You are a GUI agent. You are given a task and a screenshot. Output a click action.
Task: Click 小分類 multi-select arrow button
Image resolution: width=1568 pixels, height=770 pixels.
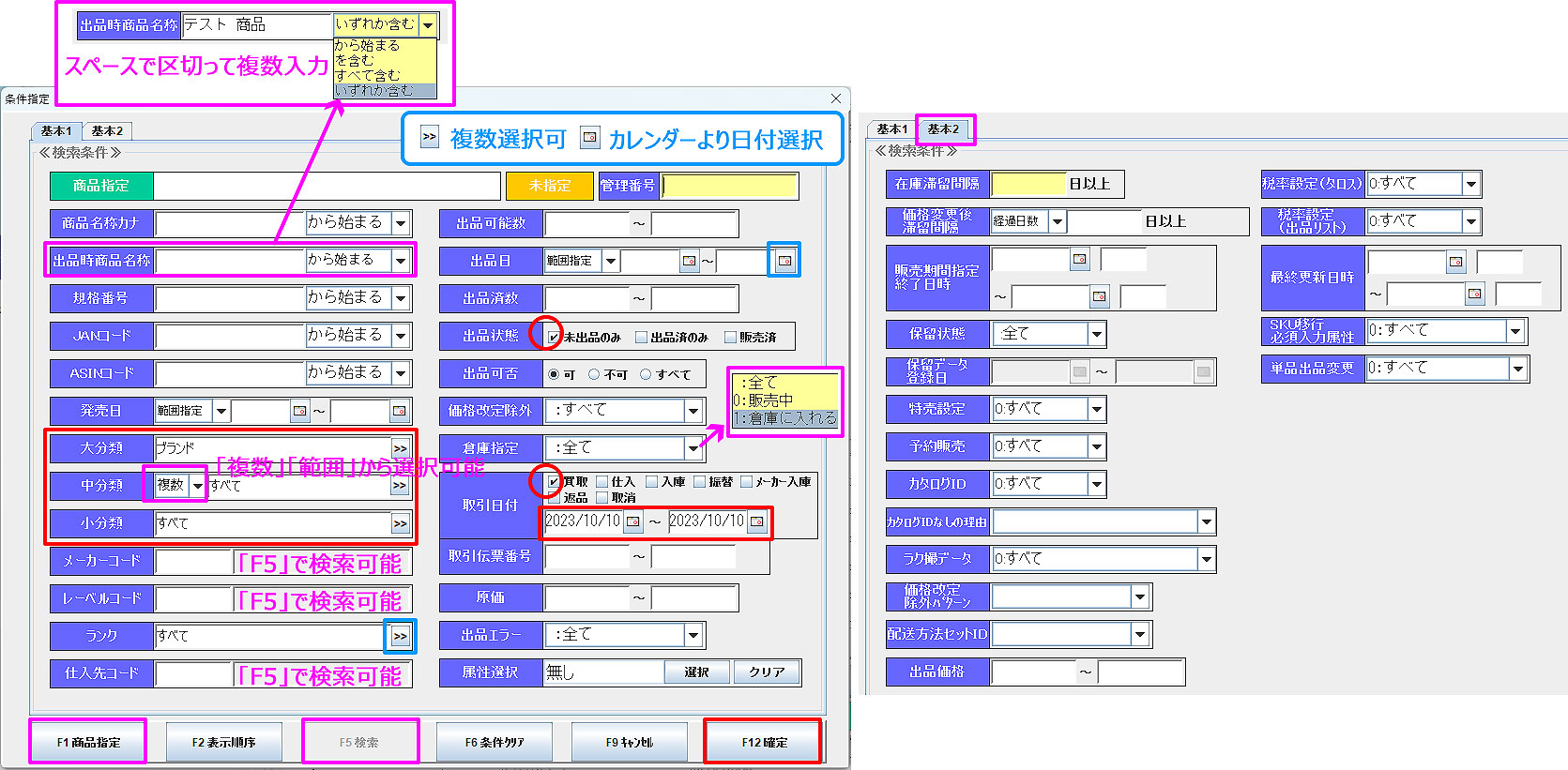[401, 523]
